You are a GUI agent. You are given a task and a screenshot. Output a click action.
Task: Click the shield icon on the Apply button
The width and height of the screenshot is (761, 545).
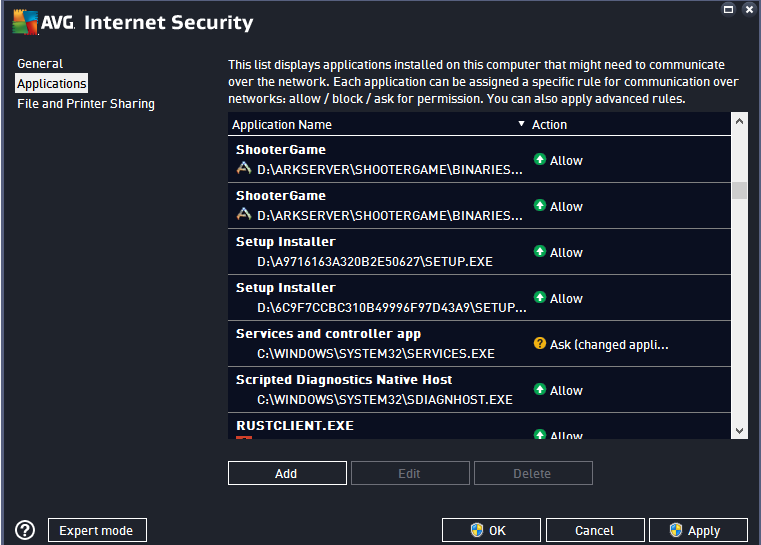point(676,530)
